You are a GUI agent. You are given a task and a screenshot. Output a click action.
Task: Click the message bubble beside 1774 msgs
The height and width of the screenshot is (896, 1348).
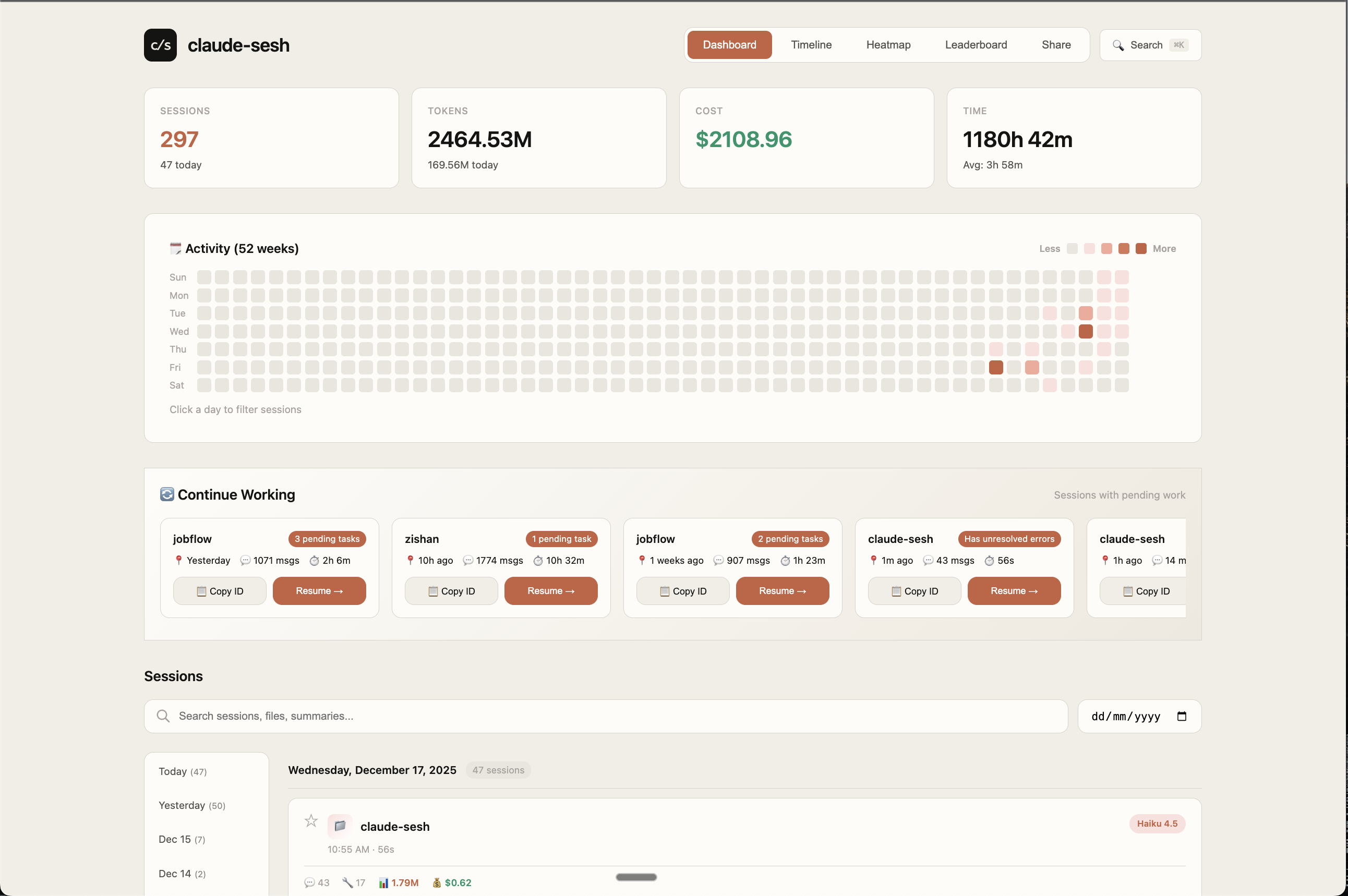[x=468, y=561]
